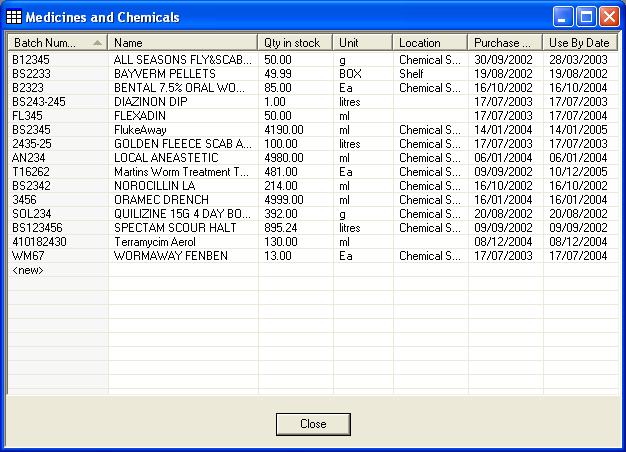Click the quantity 13.00 cell

pos(296,256)
